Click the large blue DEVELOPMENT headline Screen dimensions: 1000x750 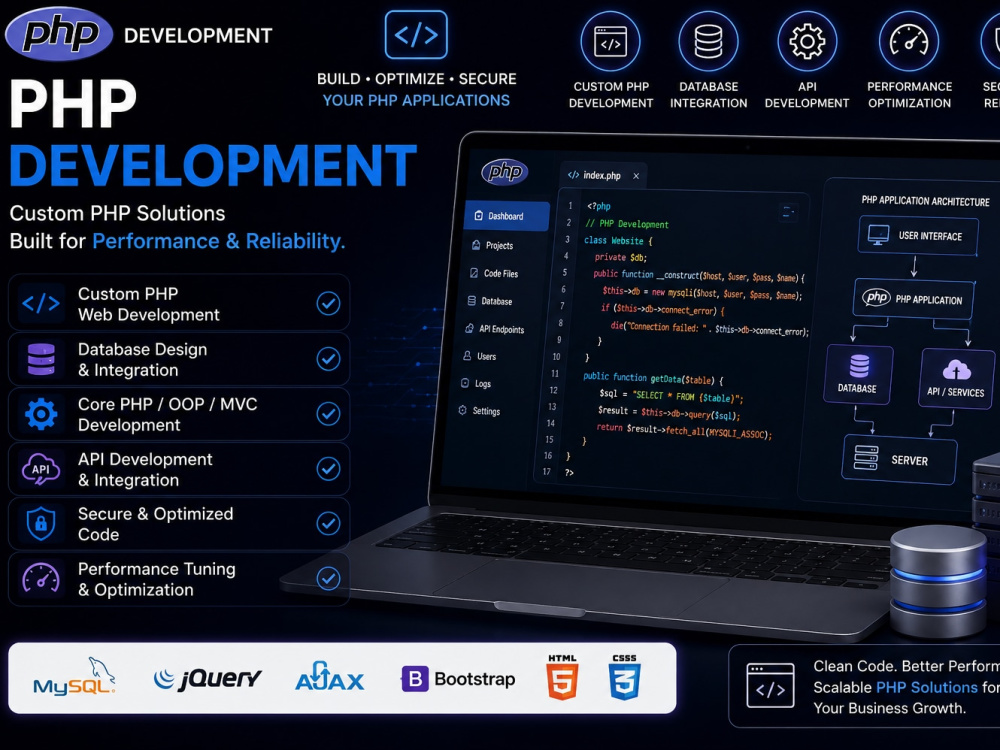[x=214, y=165]
